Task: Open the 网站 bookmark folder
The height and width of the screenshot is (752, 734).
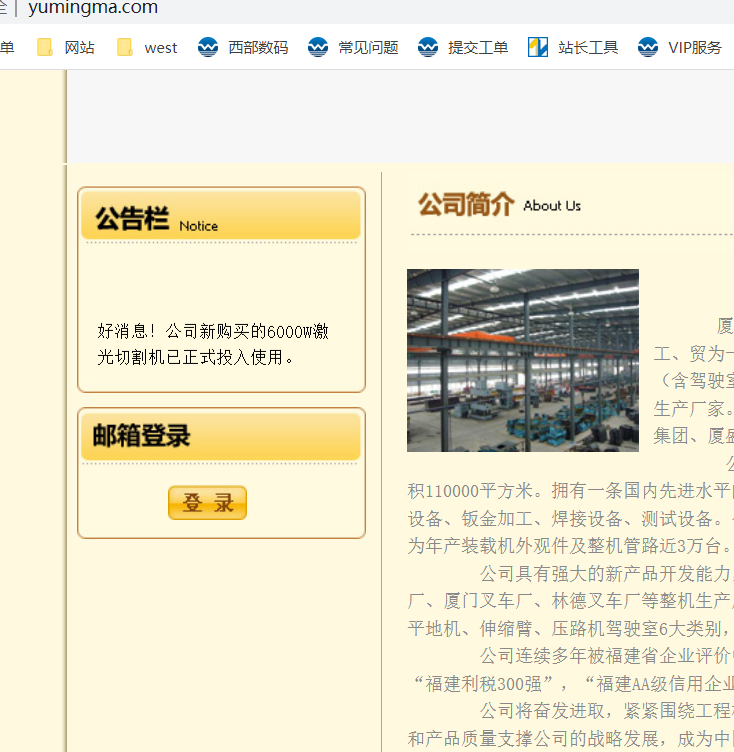Action: (x=66, y=47)
